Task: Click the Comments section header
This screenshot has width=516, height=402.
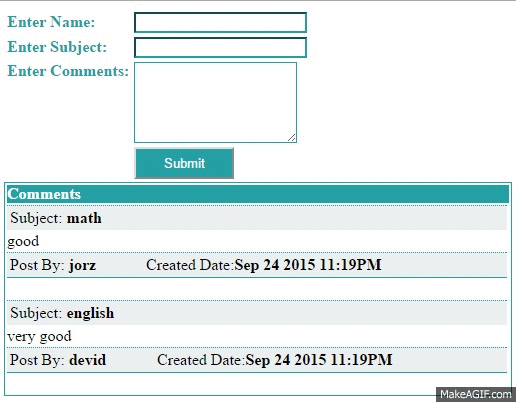Action: [x=258, y=194]
